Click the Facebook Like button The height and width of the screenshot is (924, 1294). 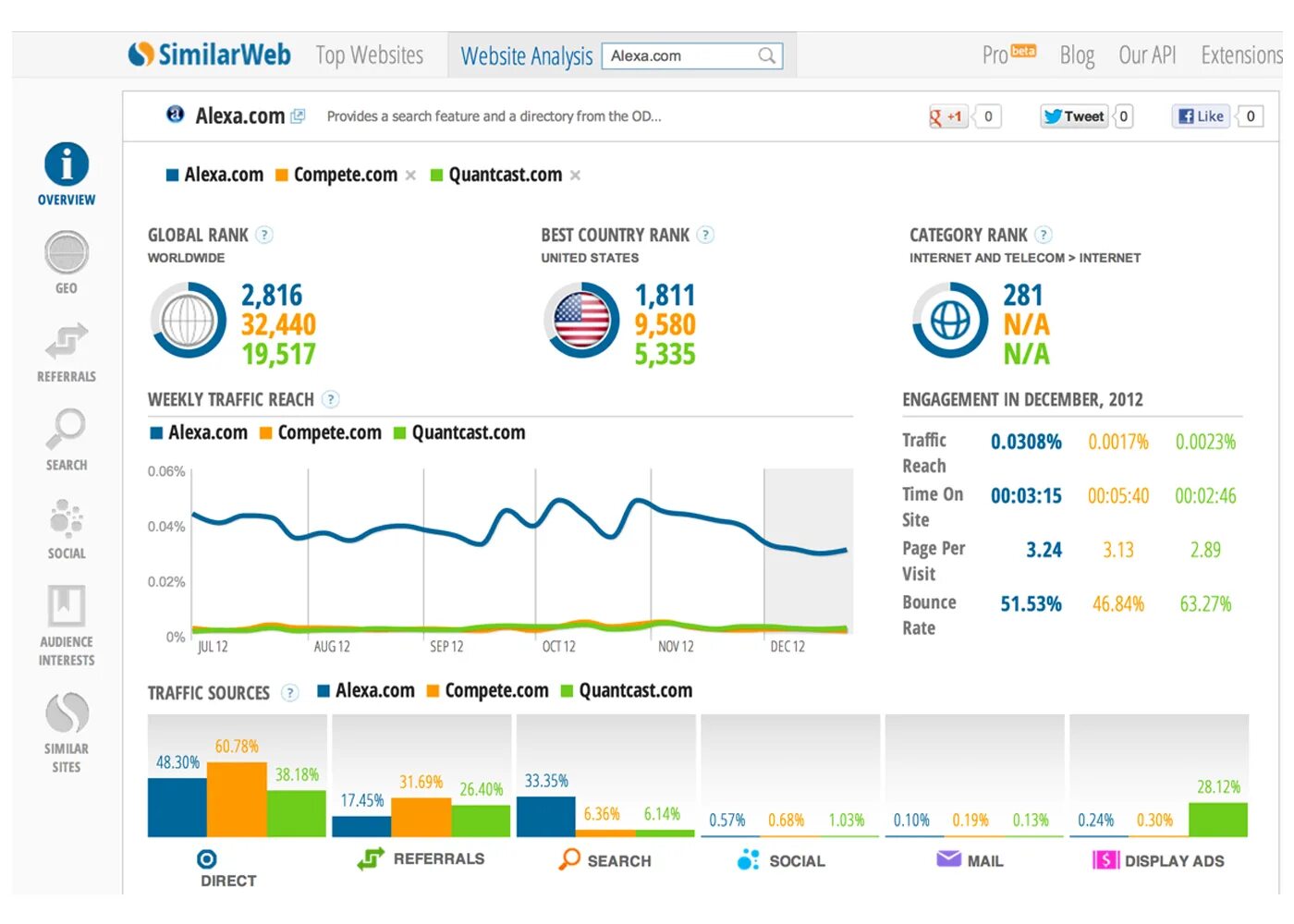[1202, 116]
